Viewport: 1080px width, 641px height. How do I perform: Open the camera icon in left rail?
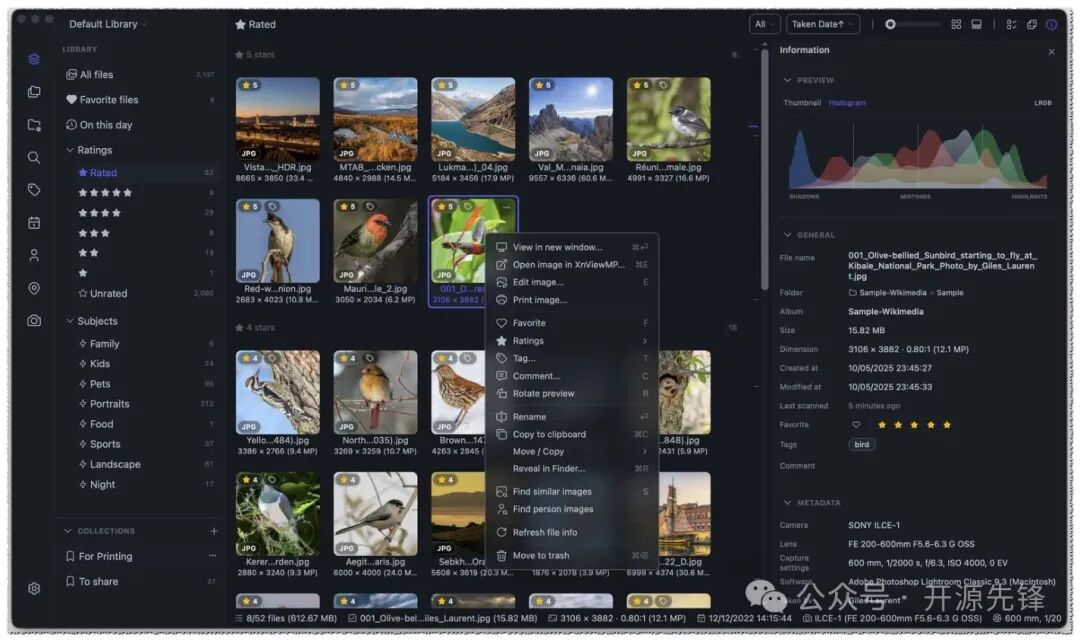pos(34,321)
